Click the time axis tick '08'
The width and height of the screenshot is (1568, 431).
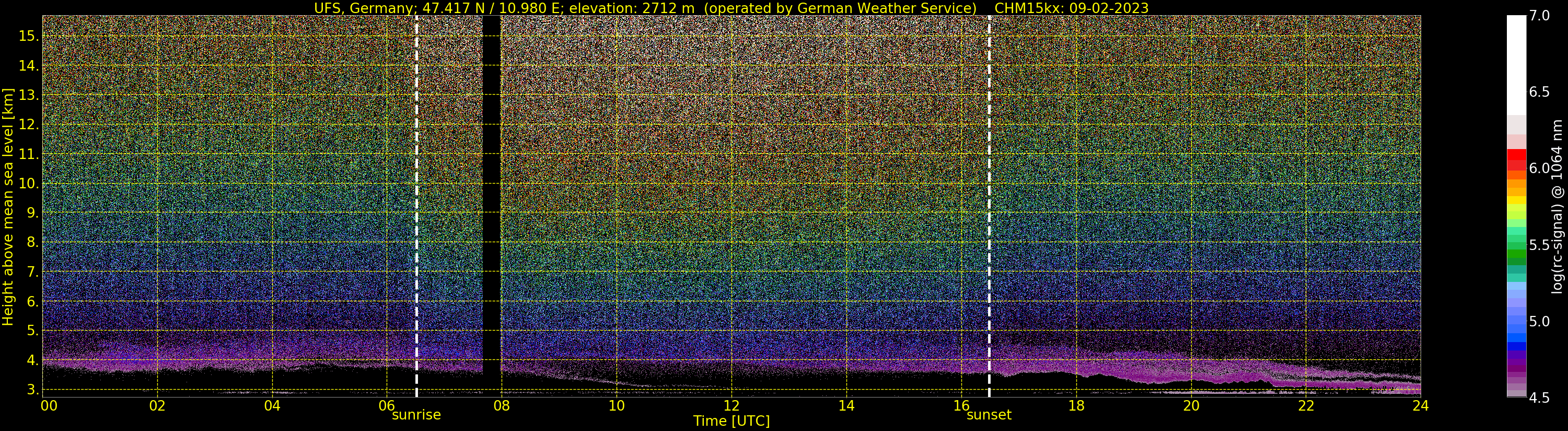click(x=502, y=405)
